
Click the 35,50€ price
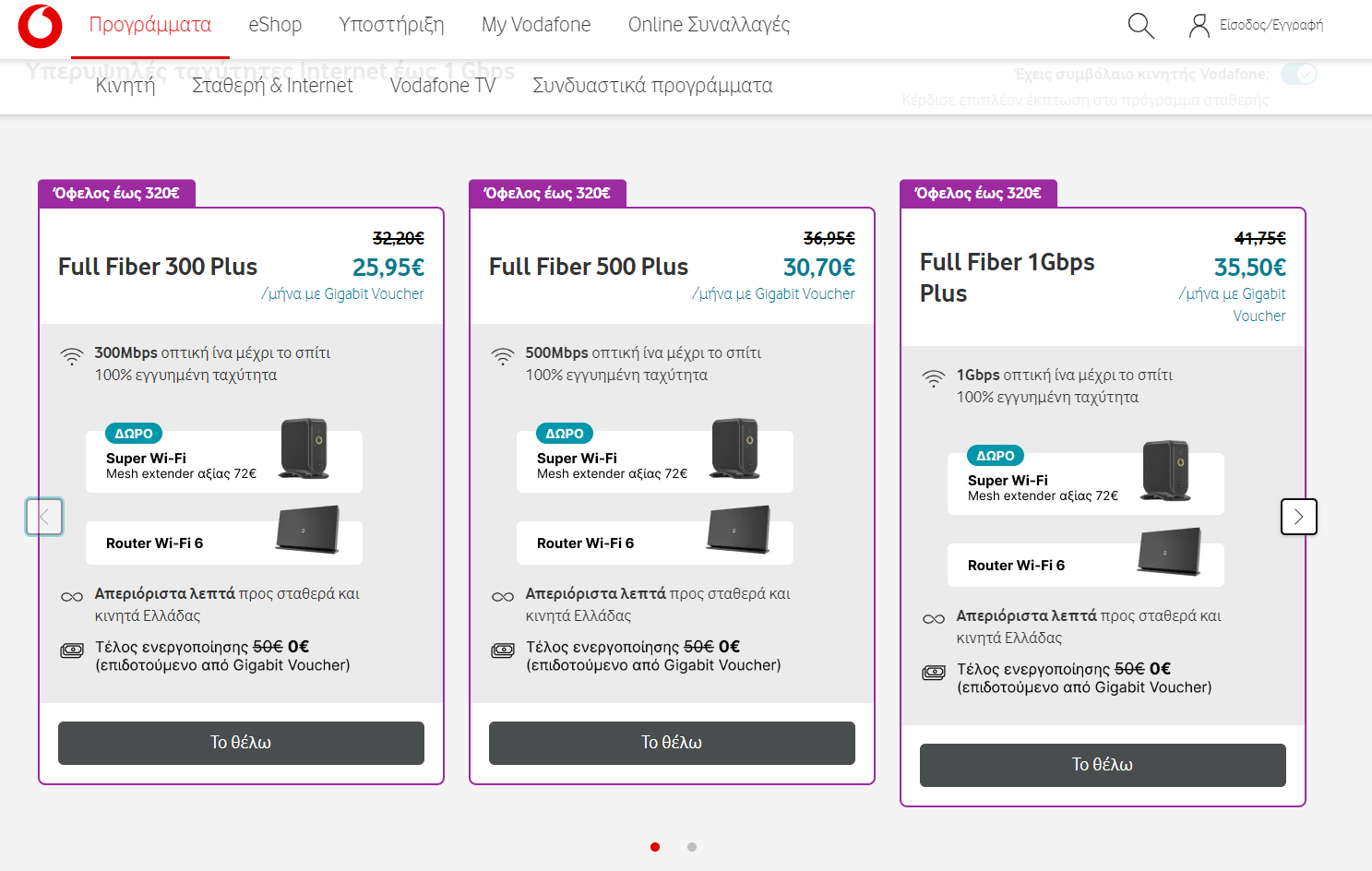(1250, 268)
